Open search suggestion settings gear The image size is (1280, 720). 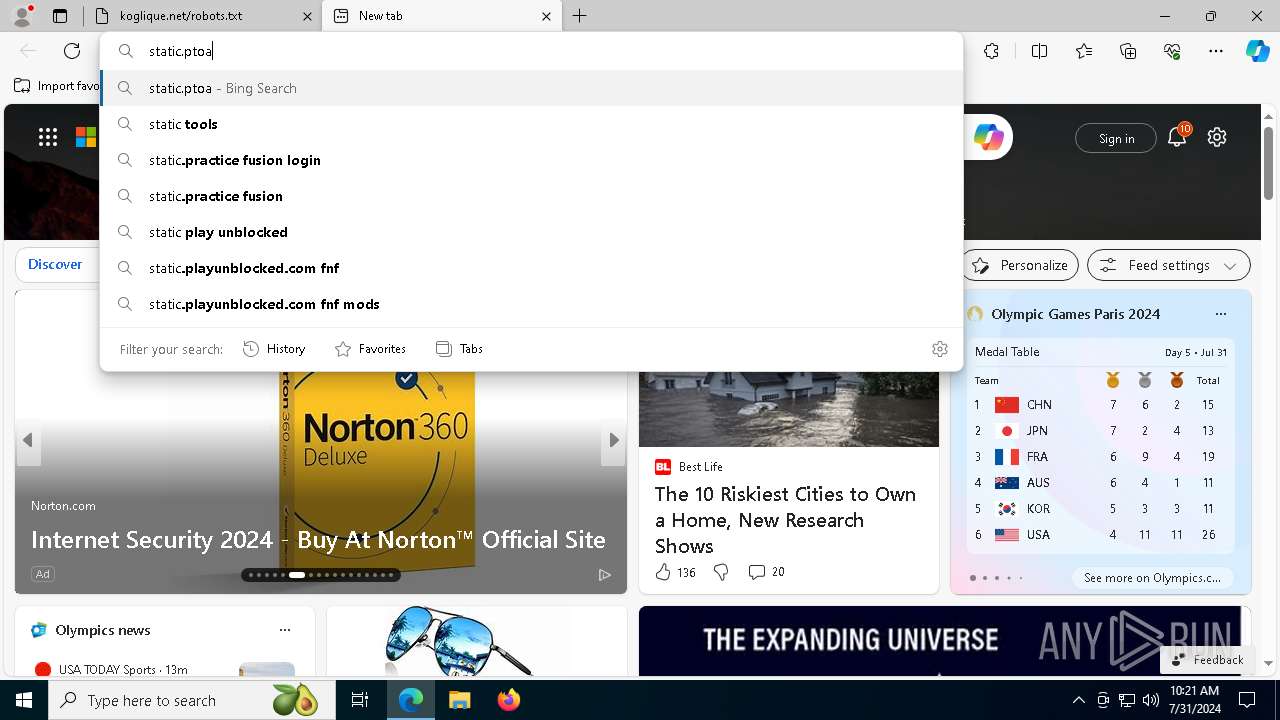[x=939, y=349]
